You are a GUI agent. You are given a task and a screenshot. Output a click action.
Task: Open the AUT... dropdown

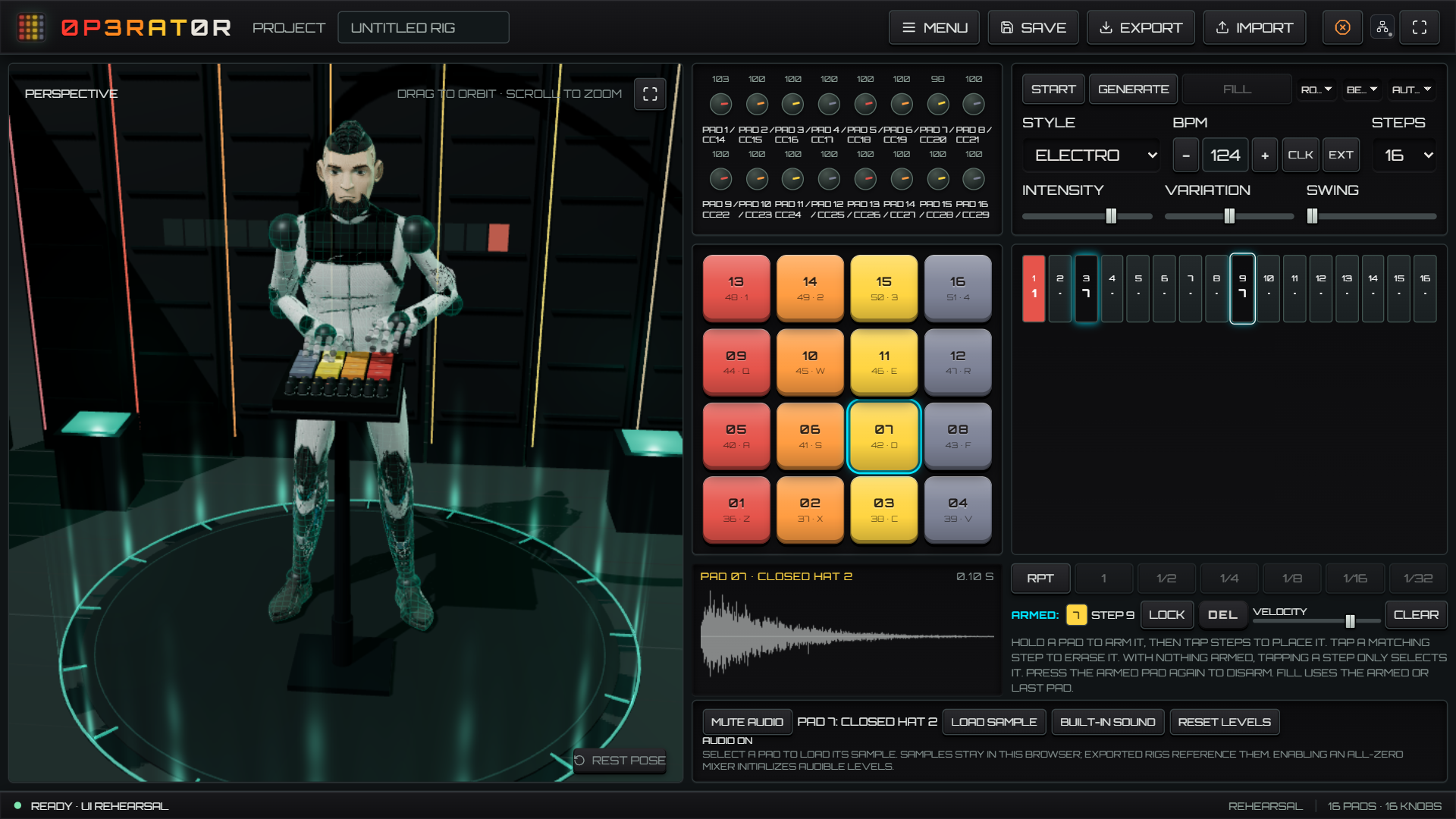pyautogui.click(x=1411, y=89)
